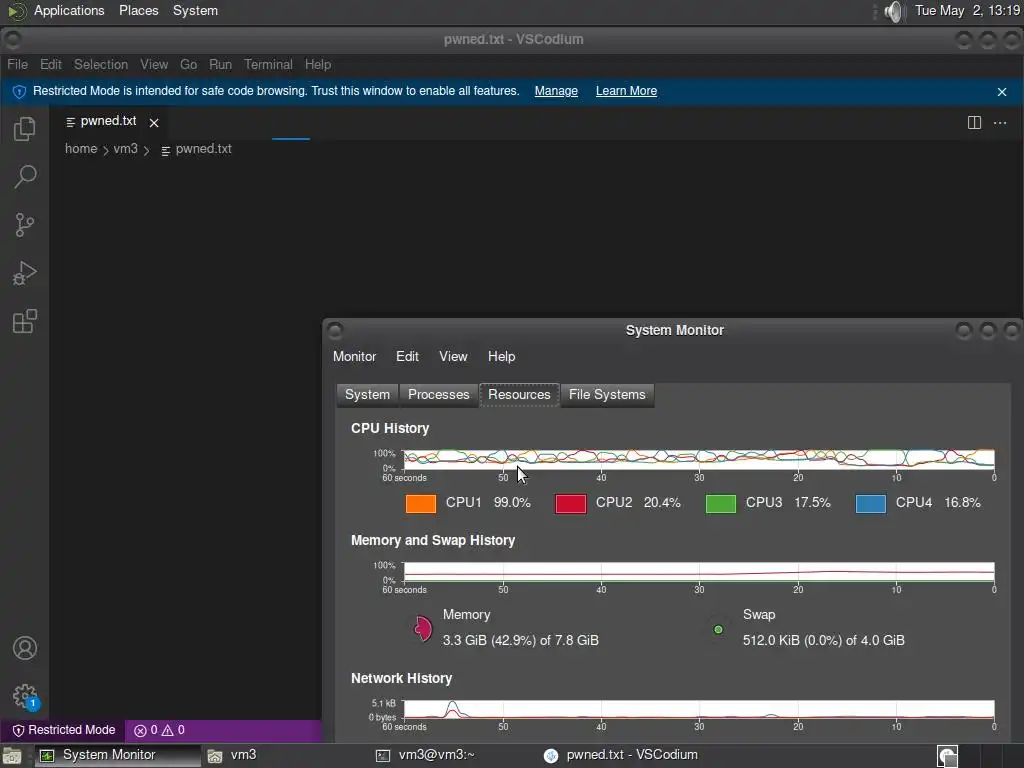Open the System Monitor Edit menu
Viewport: 1024px width, 768px height.
pos(407,357)
